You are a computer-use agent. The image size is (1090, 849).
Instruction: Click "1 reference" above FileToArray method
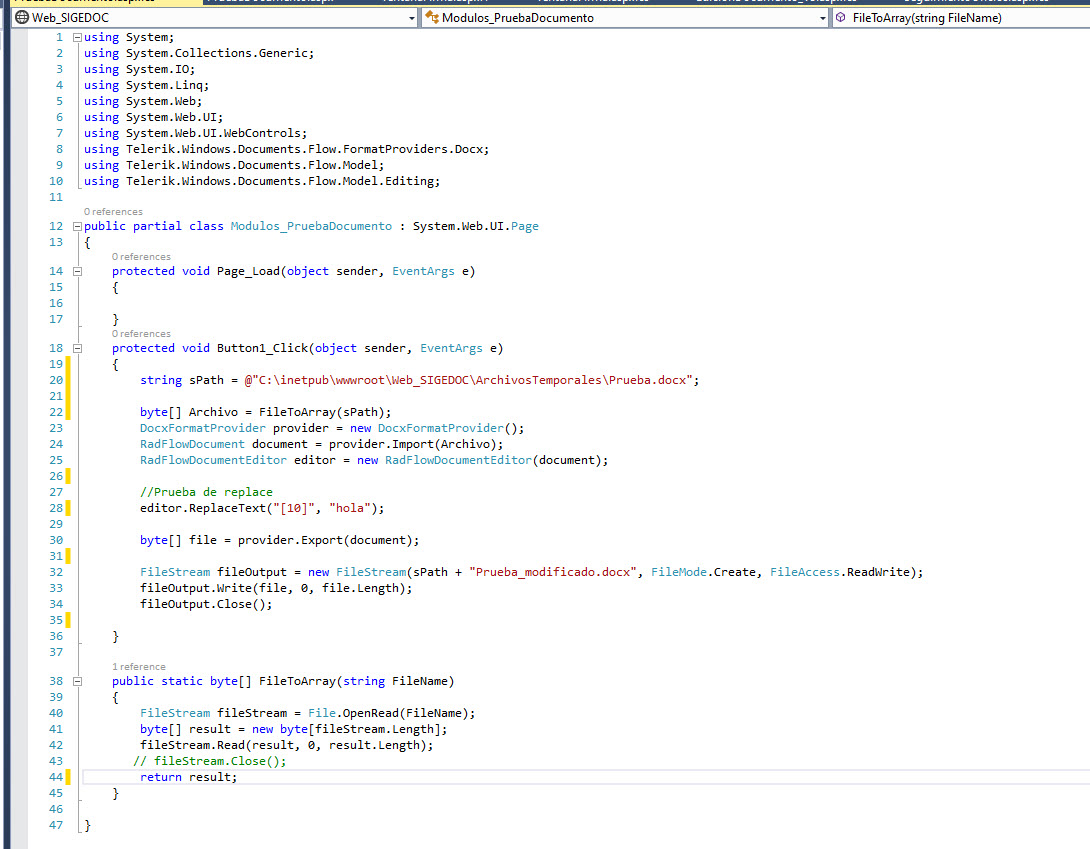(139, 667)
